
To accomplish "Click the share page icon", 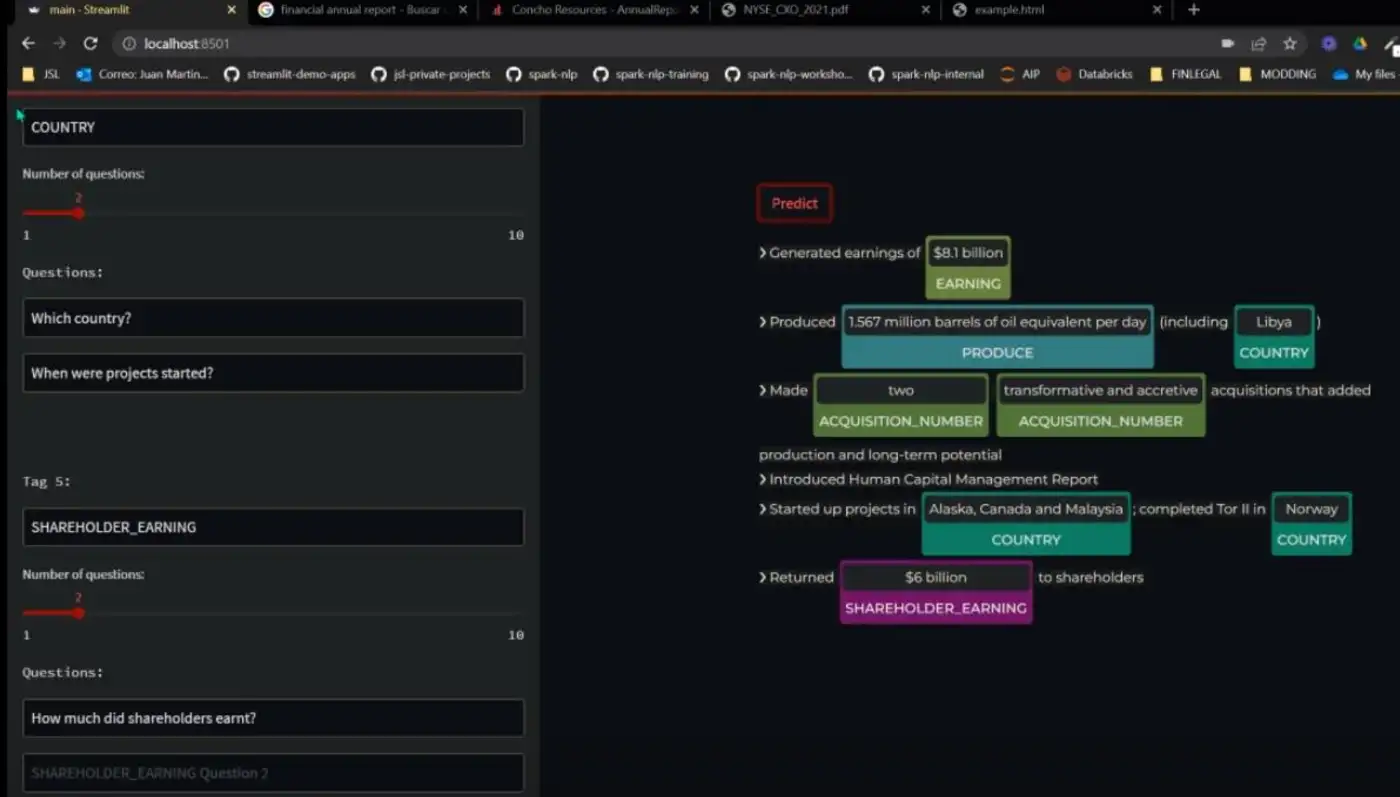I will pyautogui.click(x=1259, y=43).
